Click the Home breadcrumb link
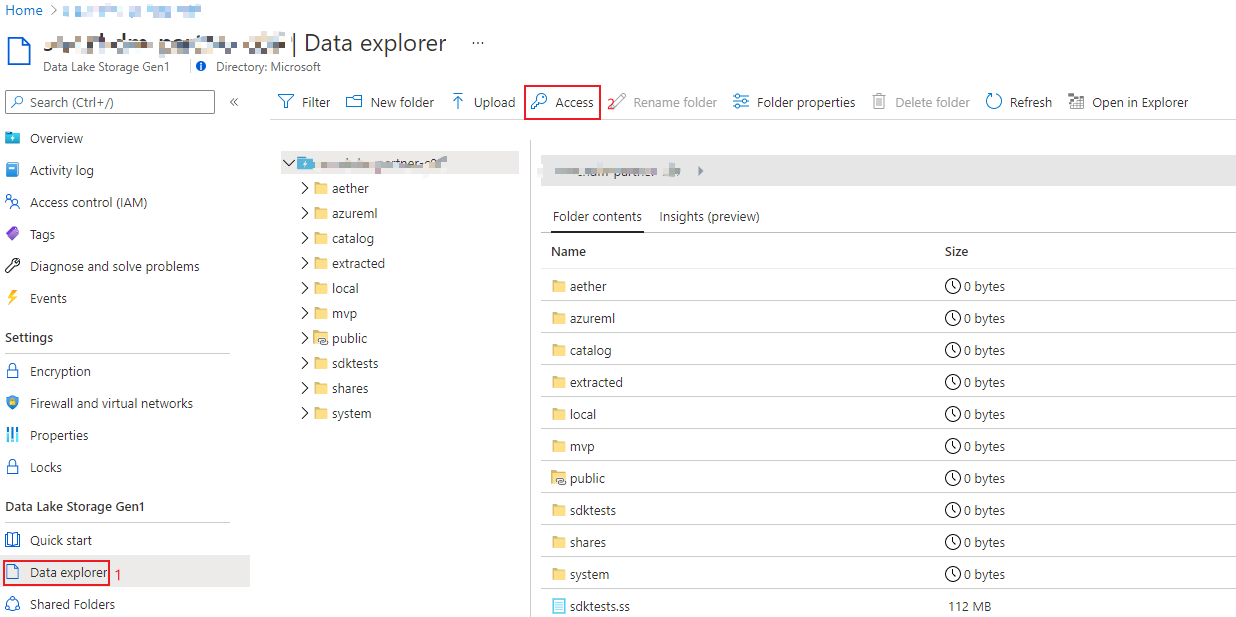Image resolution: width=1236 pixels, height=617 pixels. [24, 10]
